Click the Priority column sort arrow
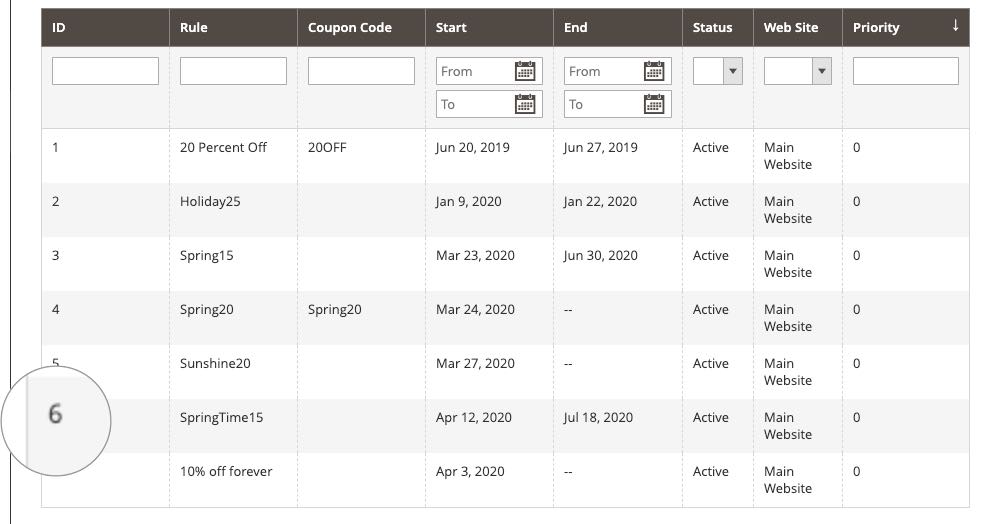The width and height of the screenshot is (984, 524). tap(955, 26)
